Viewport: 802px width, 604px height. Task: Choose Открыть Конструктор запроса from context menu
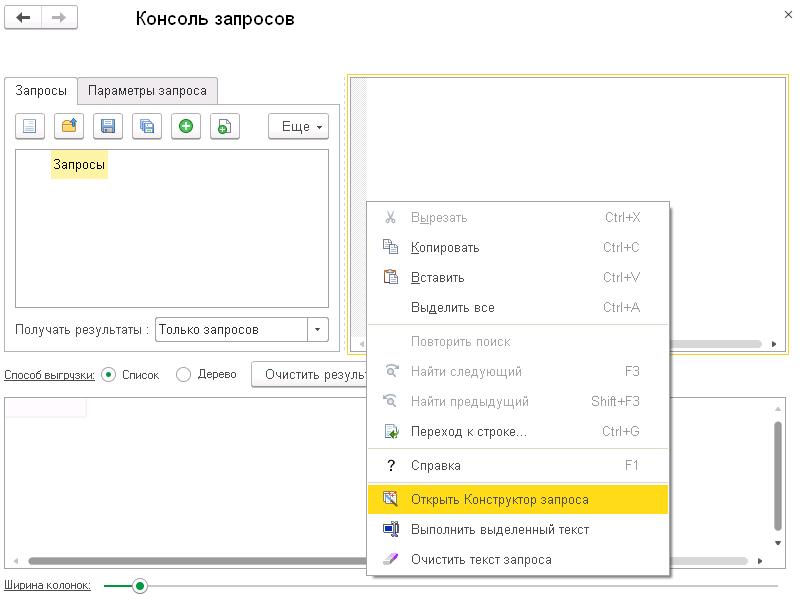click(499, 500)
